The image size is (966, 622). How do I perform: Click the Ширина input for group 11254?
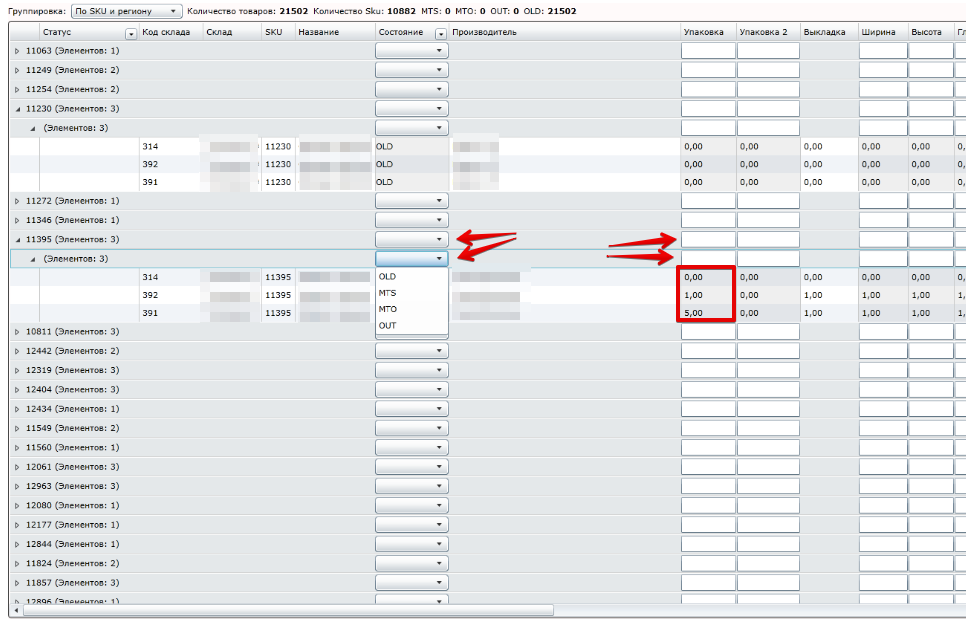click(x=883, y=89)
